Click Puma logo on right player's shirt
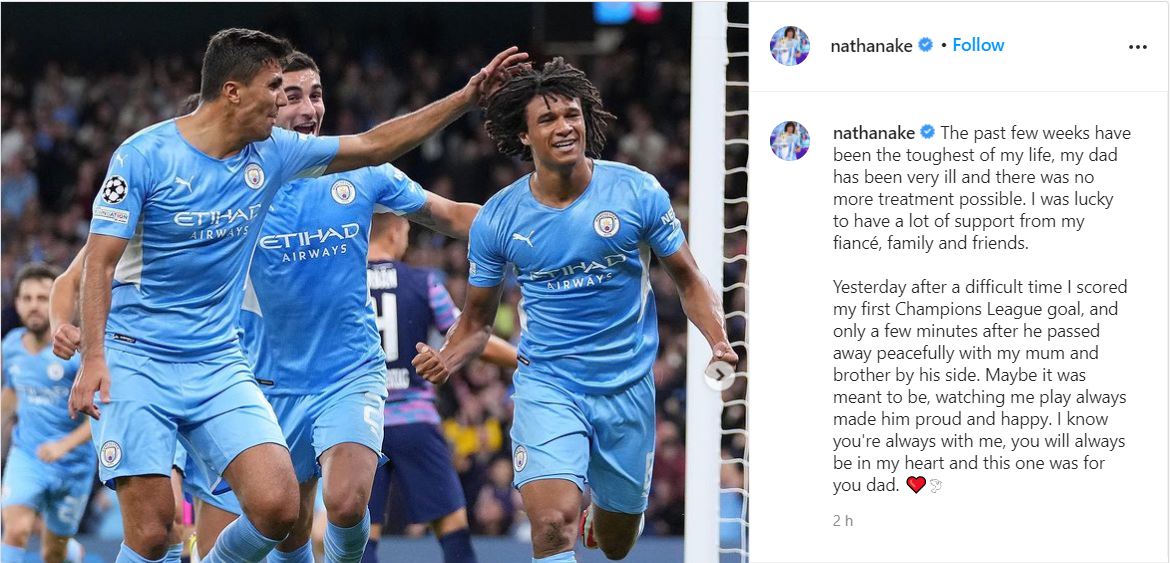 click(523, 239)
